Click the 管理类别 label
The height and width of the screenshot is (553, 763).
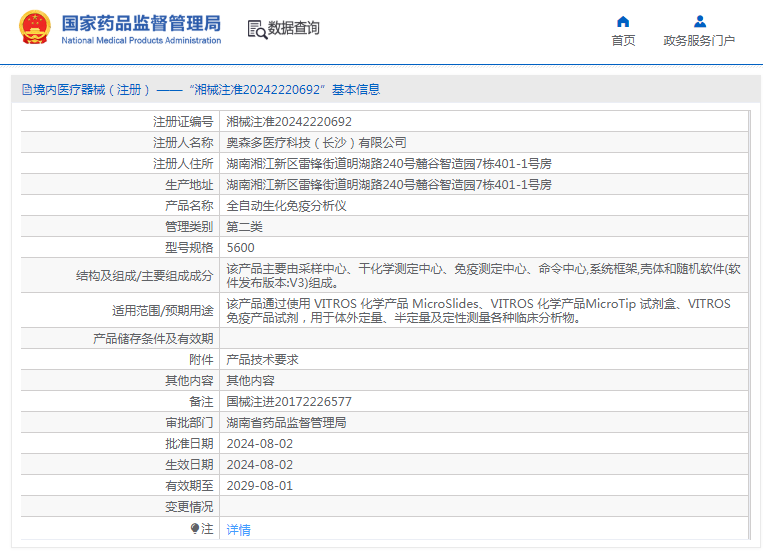tap(189, 226)
